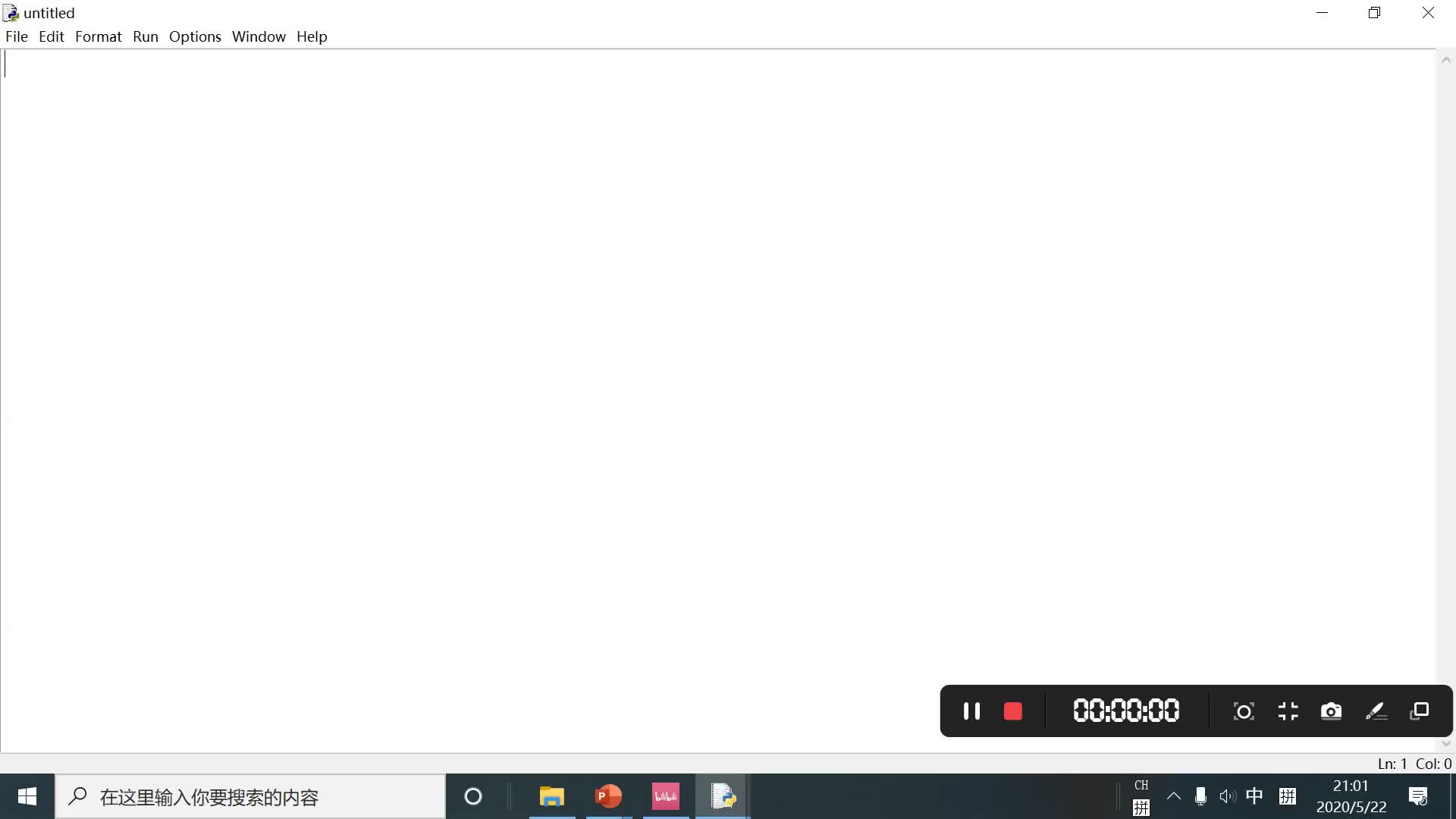This screenshot has width=1456, height=819.
Task: Click the recorder shrink-to-compact icon
Action: click(x=1288, y=711)
